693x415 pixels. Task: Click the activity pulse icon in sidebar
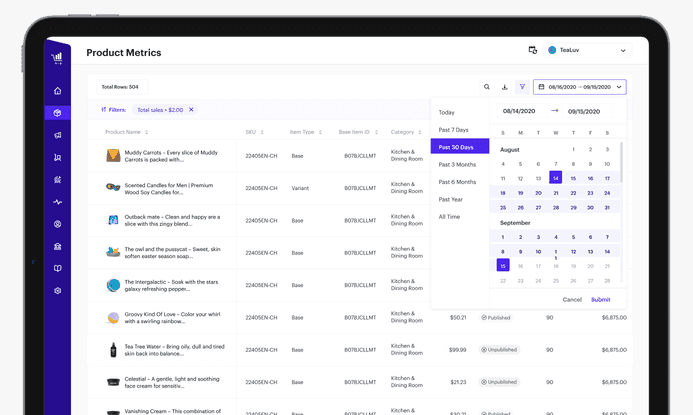pos(58,202)
